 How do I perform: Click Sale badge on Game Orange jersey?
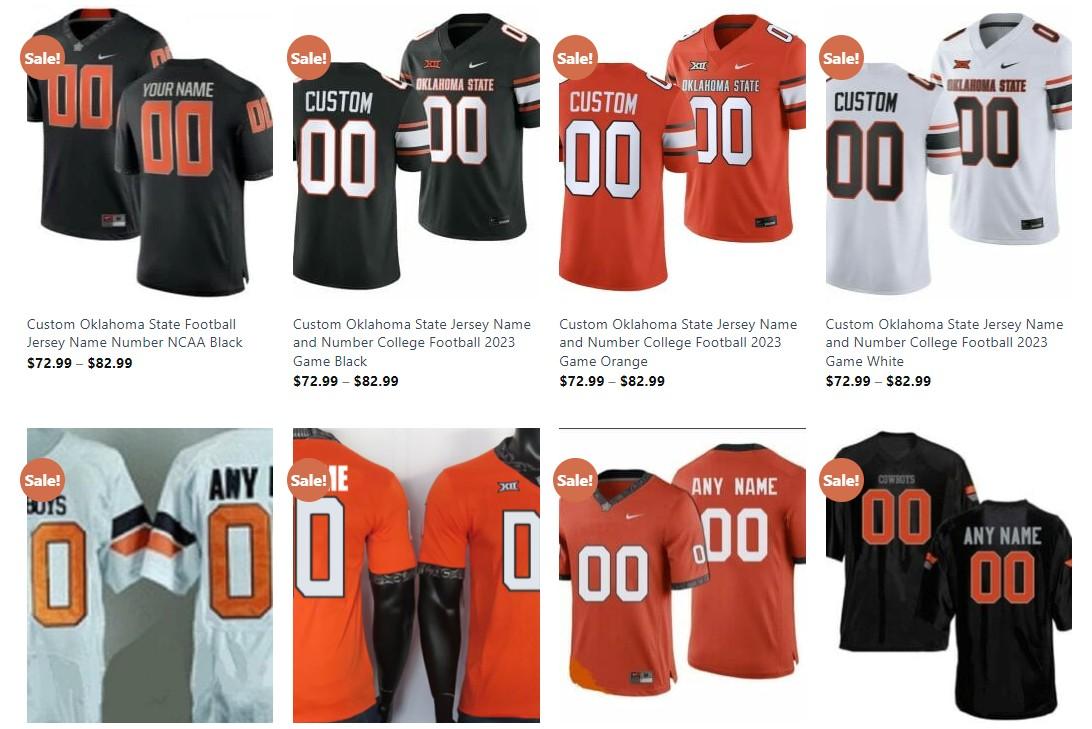click(x=575, y=57)
